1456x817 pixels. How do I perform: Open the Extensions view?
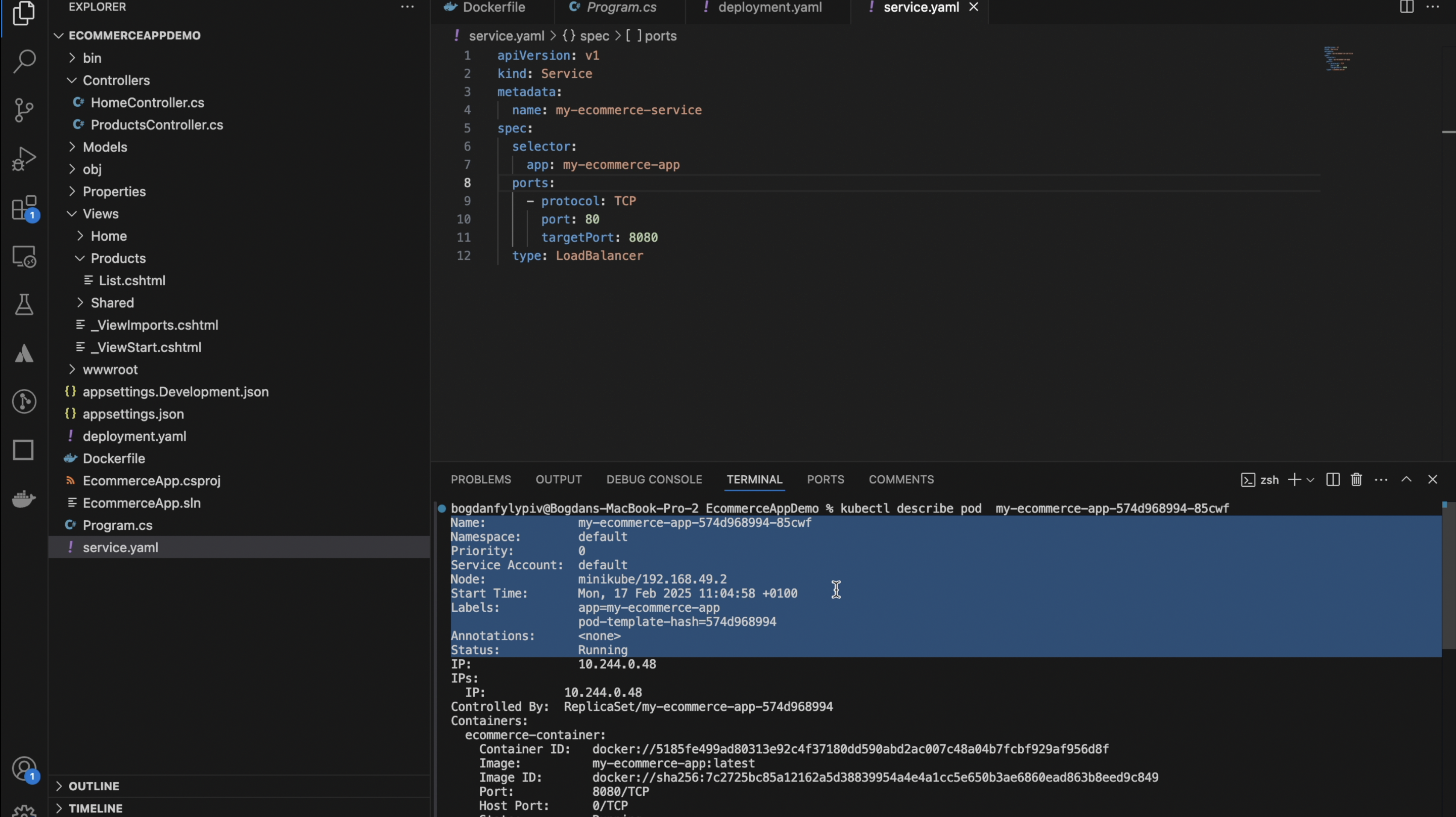pos(24,208)
